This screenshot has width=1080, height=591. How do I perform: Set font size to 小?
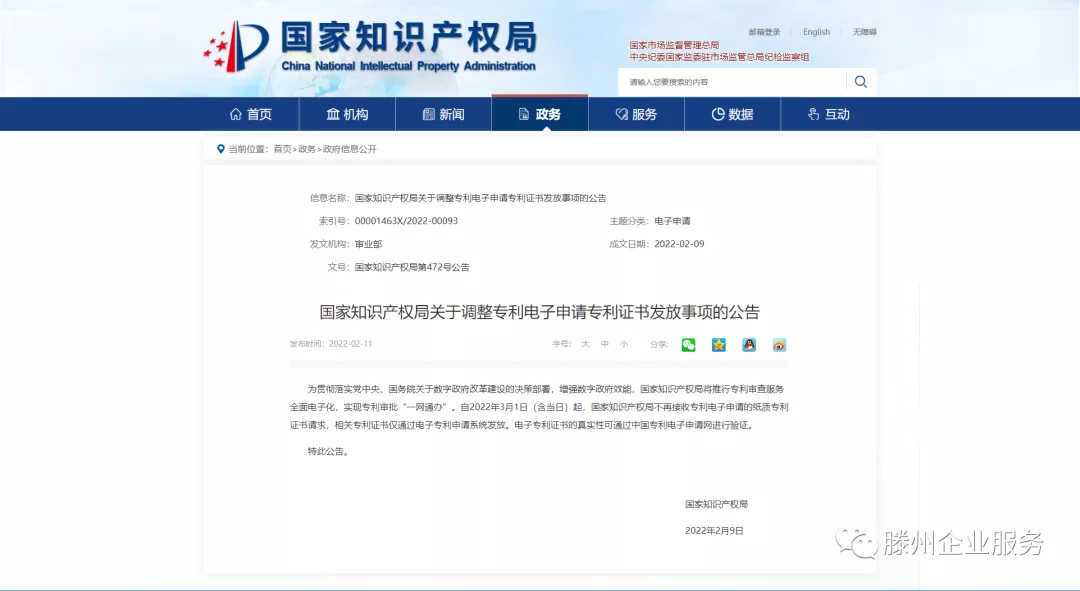pos(624,344)
